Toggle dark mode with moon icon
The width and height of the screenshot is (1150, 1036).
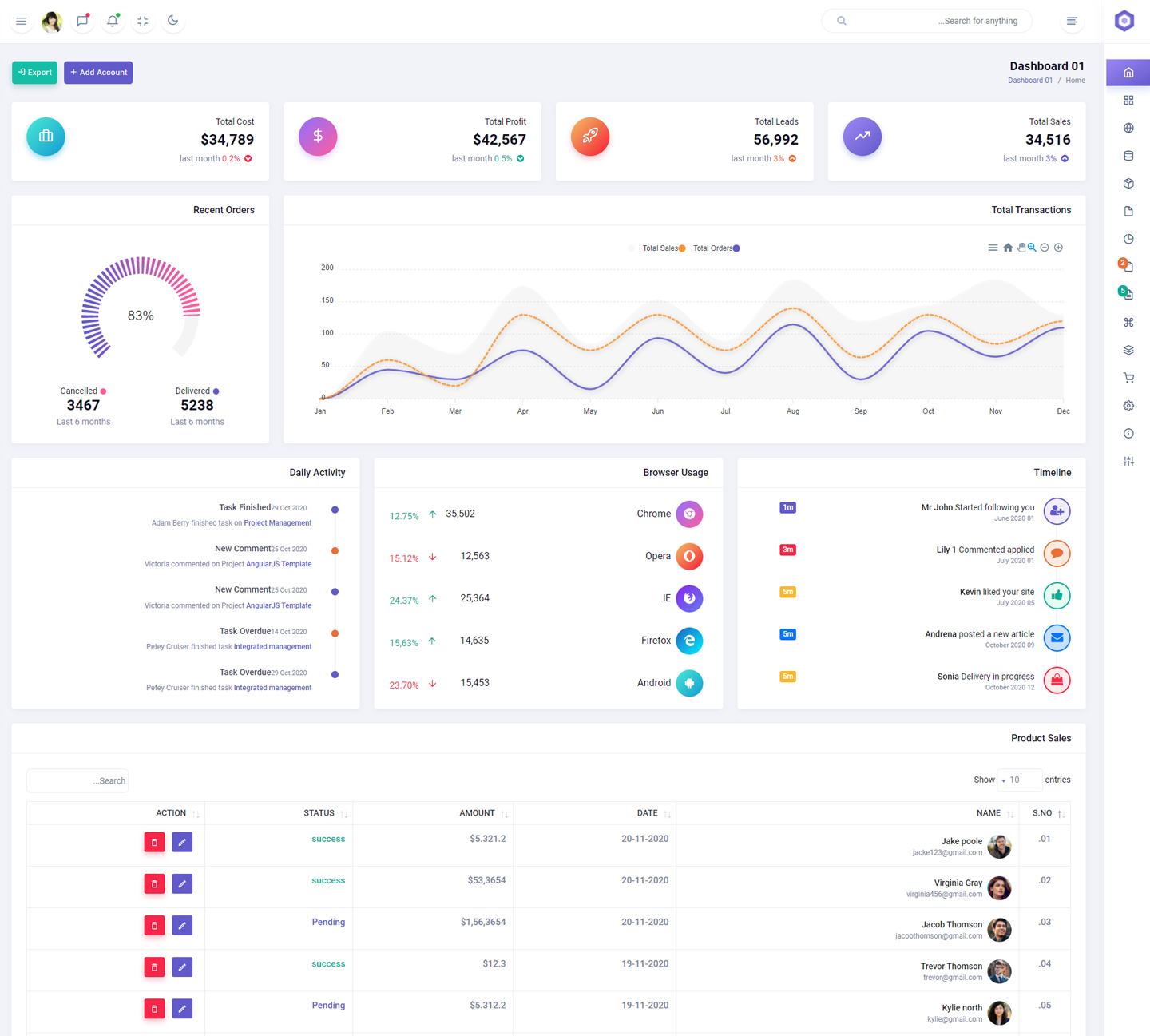click(172, 21)
